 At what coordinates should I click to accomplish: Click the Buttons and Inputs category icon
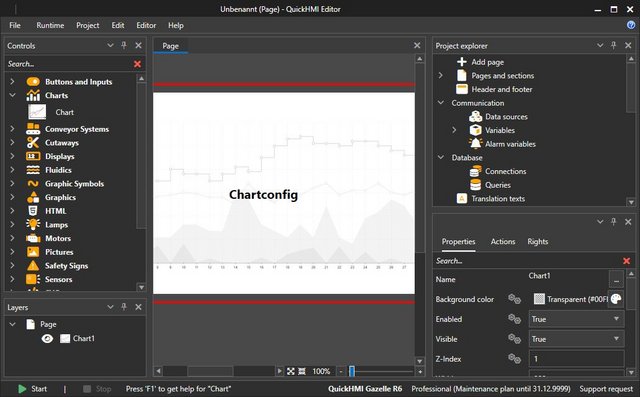(33, 82)
